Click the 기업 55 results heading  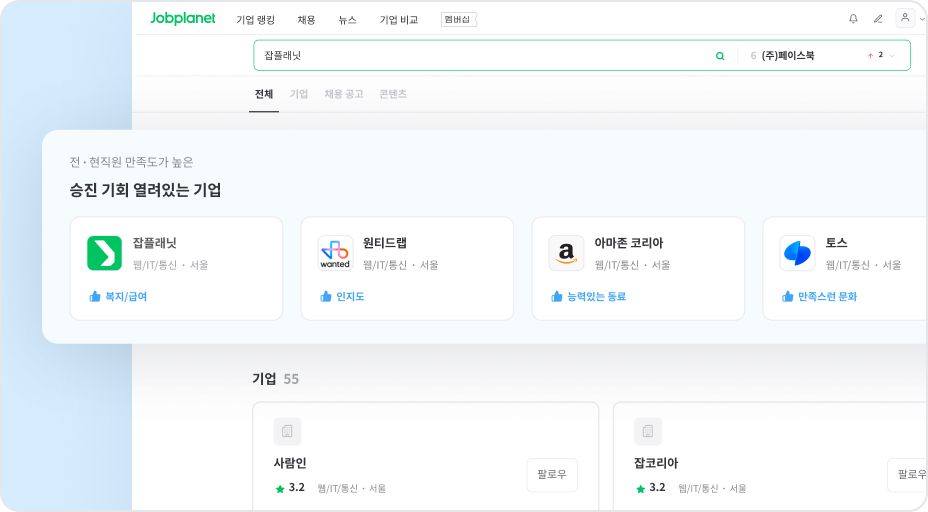pos(275,379)
